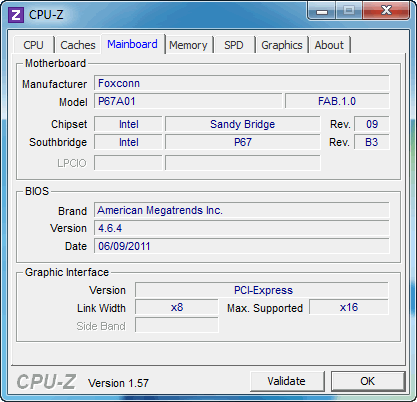Click the FAB.1.0 revision field
This screenshot has height=402, width=417.
[x=337, y=101]
